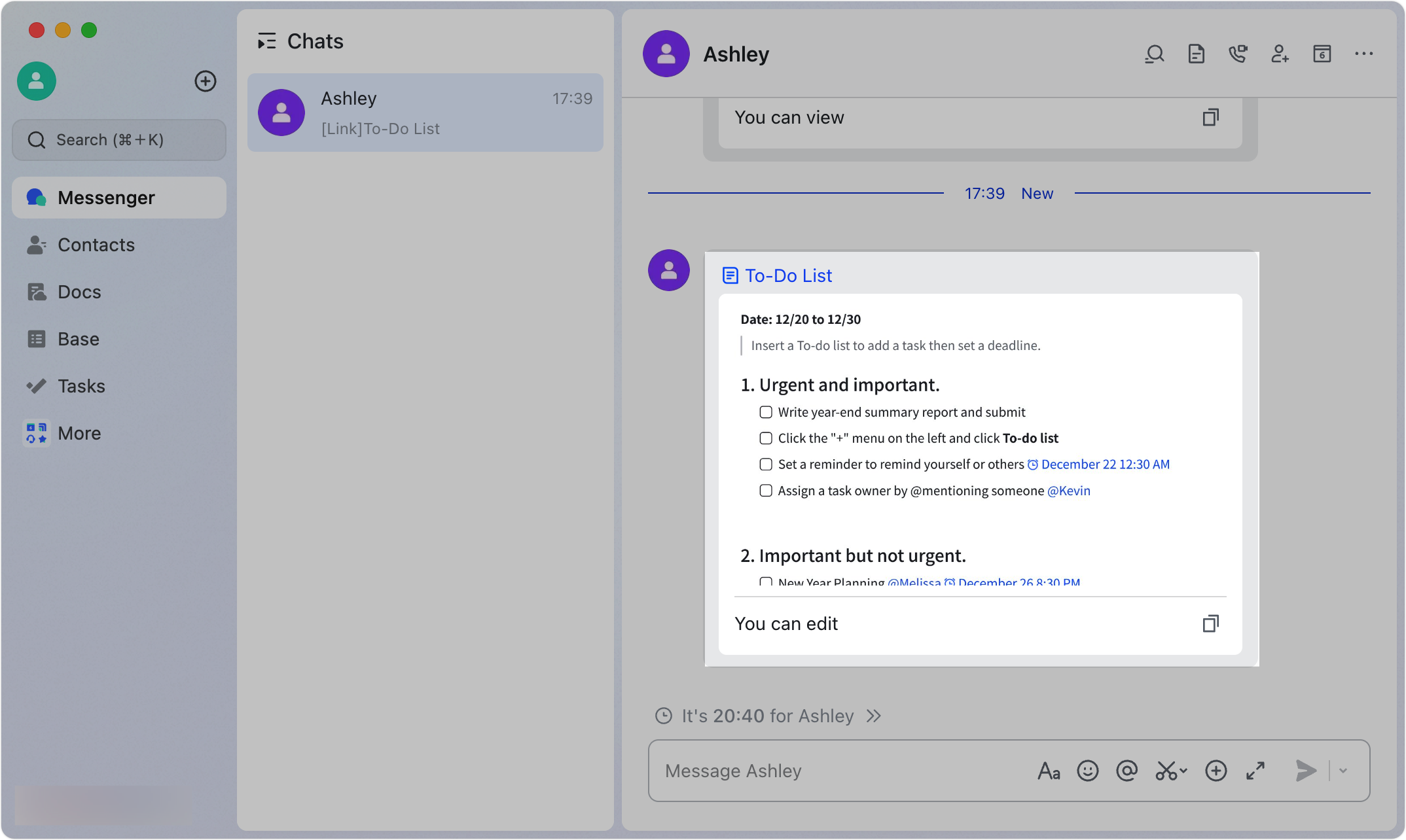Image resolution: width=1406 pixels, height=840 pixels.
Task: Switch to the Docs section
Action: (79, 292)
